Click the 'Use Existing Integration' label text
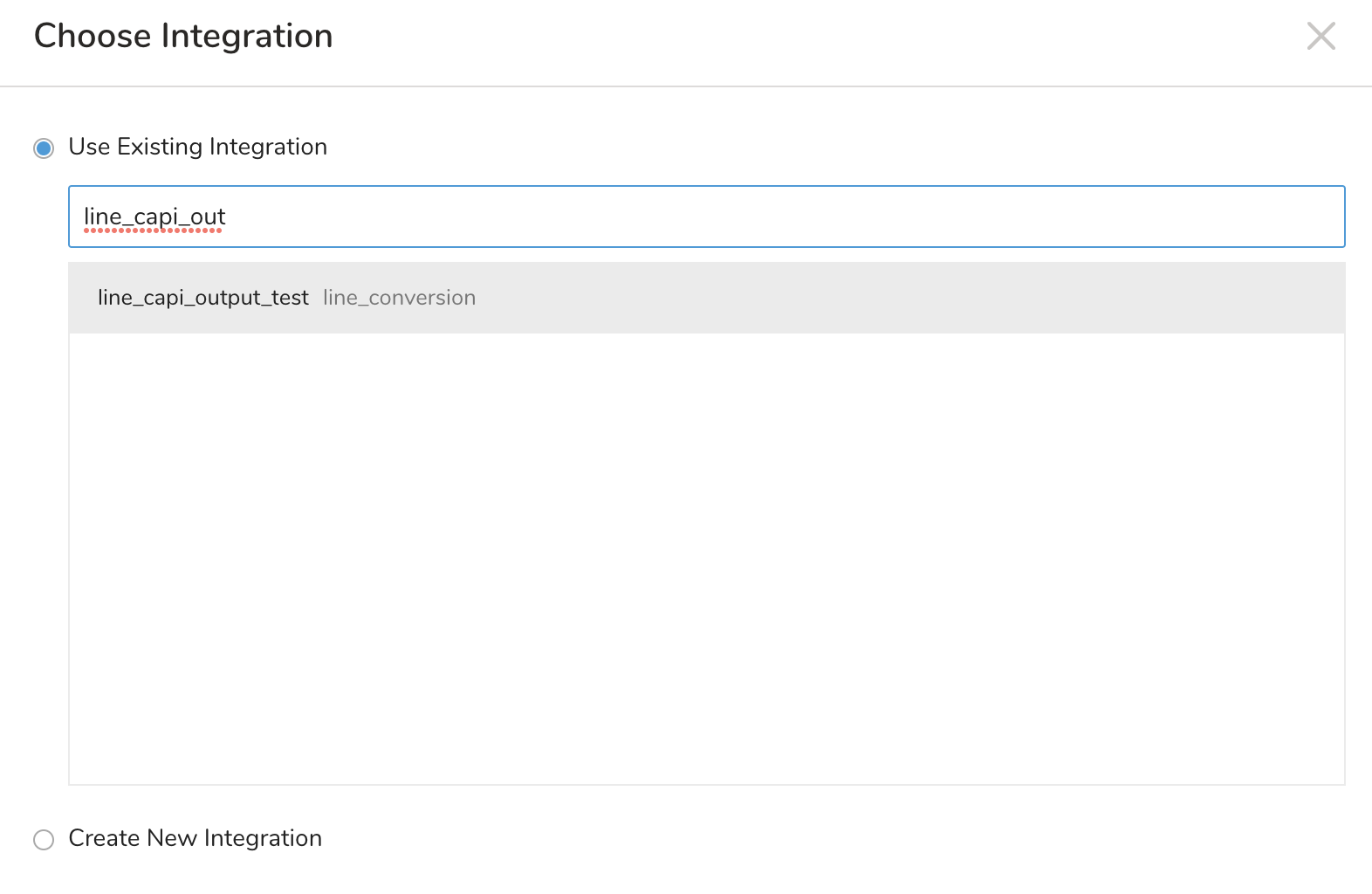This screenshot has height=894, width=1372. tap(197, 147)
